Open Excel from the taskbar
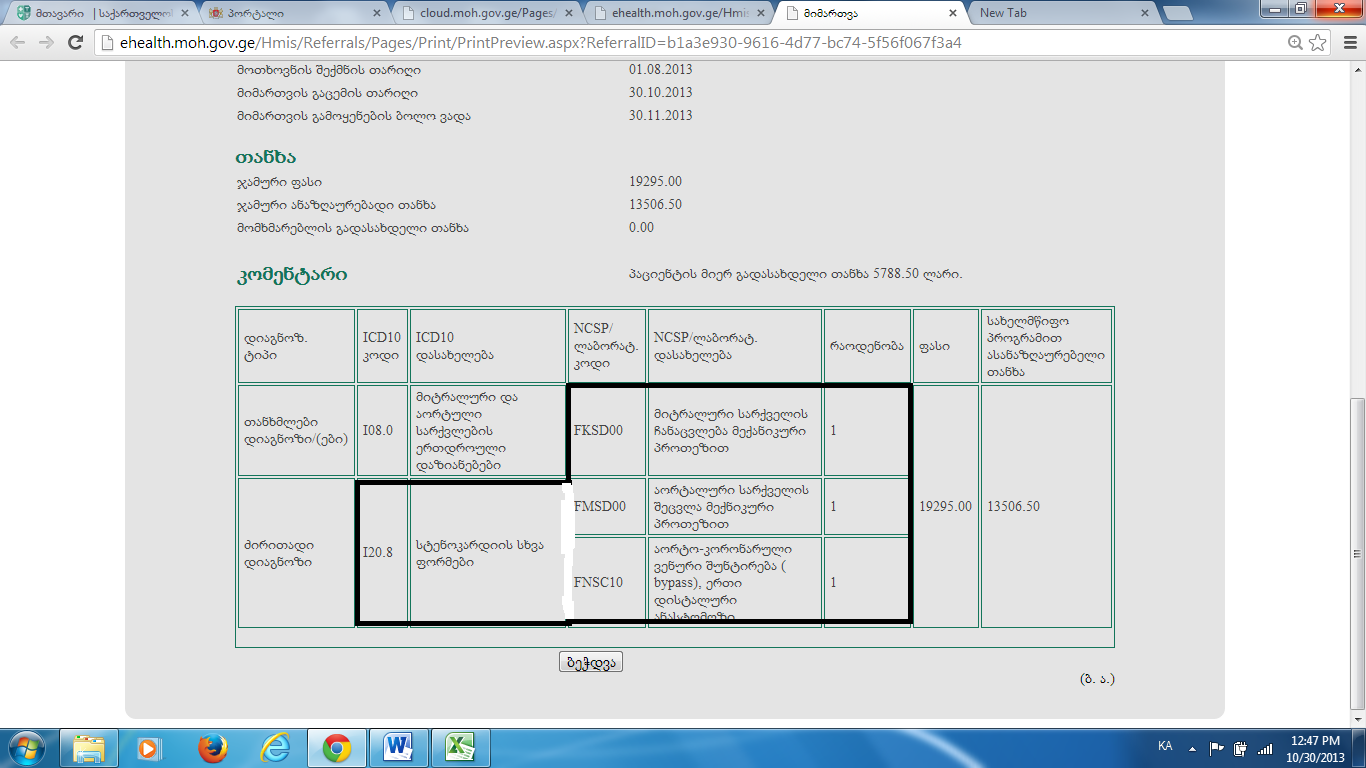This screenshot has width=1366, height=768. click(x=460, y=748)
